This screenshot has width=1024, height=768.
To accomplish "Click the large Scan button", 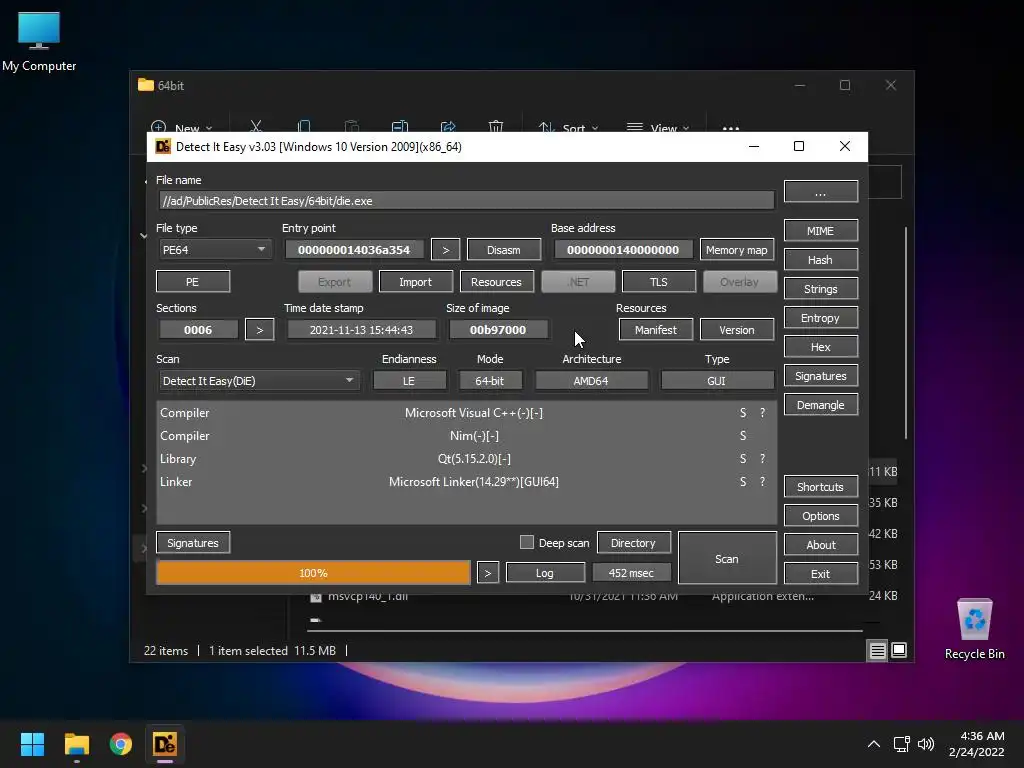I will click(x=727, y=558).
